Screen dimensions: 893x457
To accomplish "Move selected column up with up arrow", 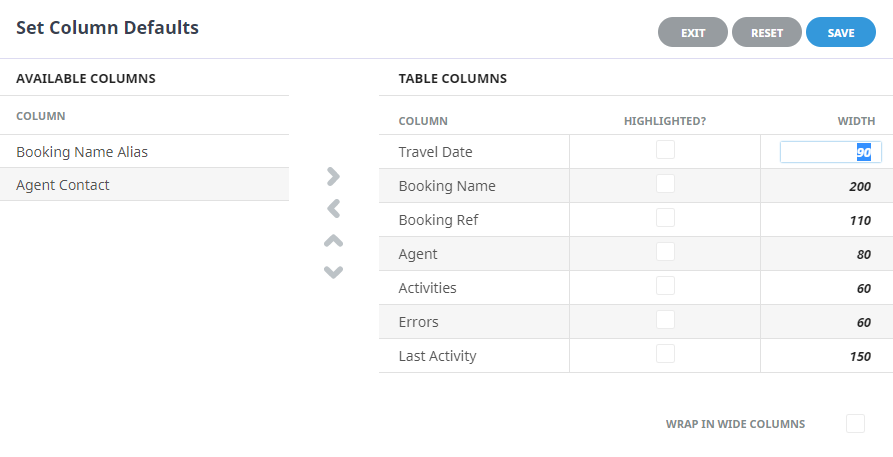I will pyautogui.click(x=334, y=241).
